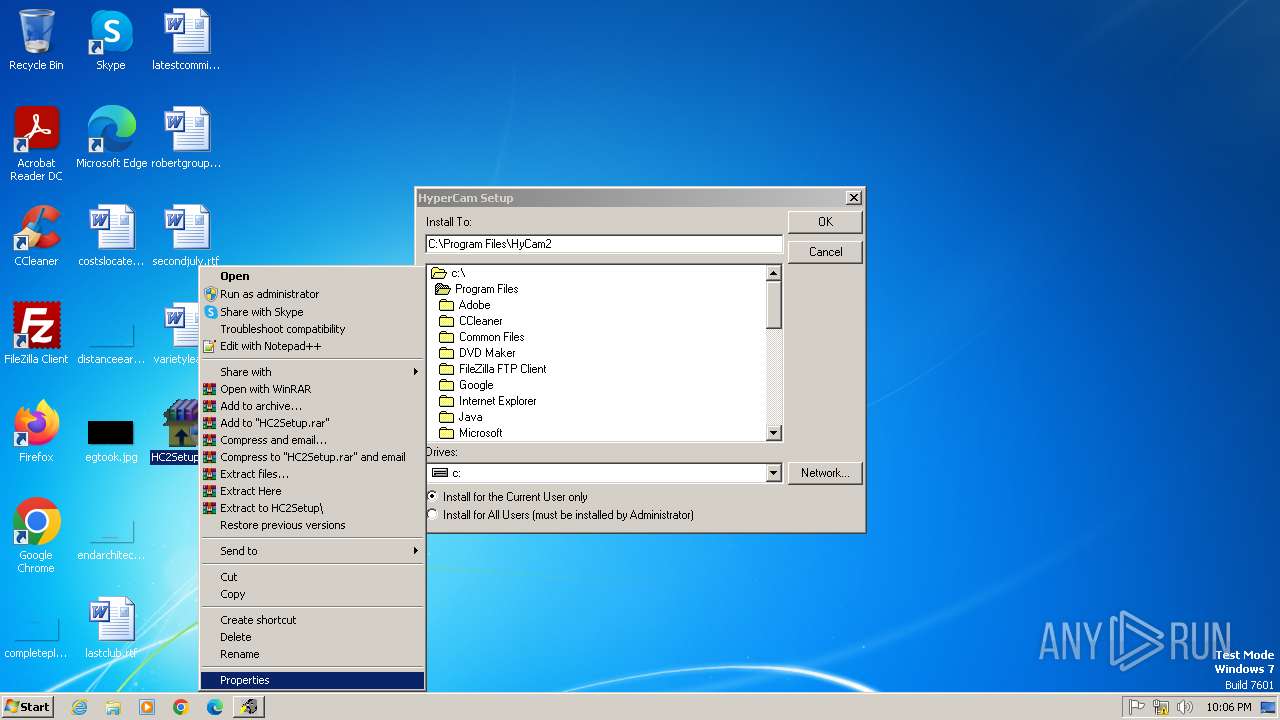Choose Open with WinRAR

click(x=312, y=389)
